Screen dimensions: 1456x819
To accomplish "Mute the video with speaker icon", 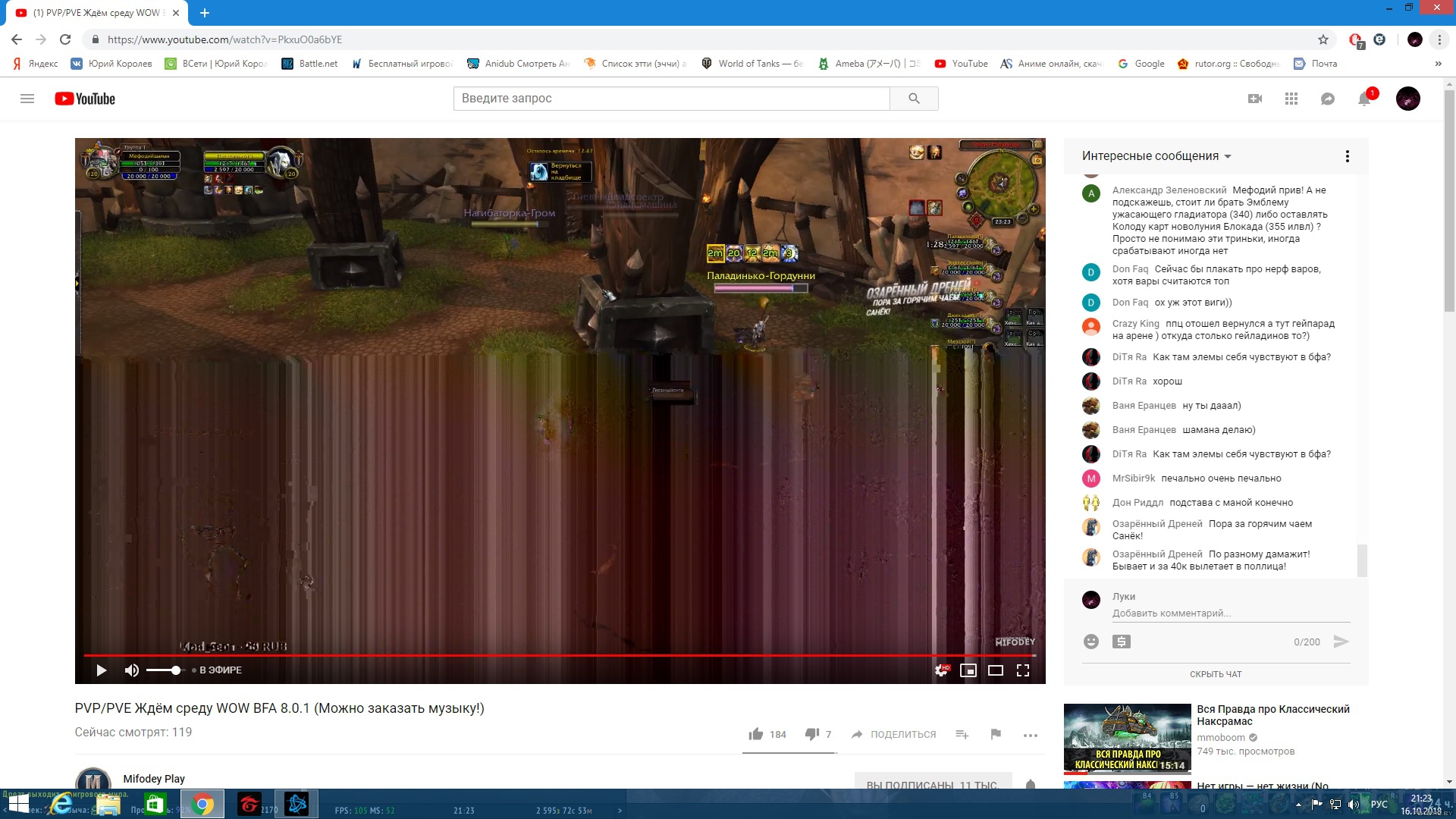I will click(x=132, y=670).
